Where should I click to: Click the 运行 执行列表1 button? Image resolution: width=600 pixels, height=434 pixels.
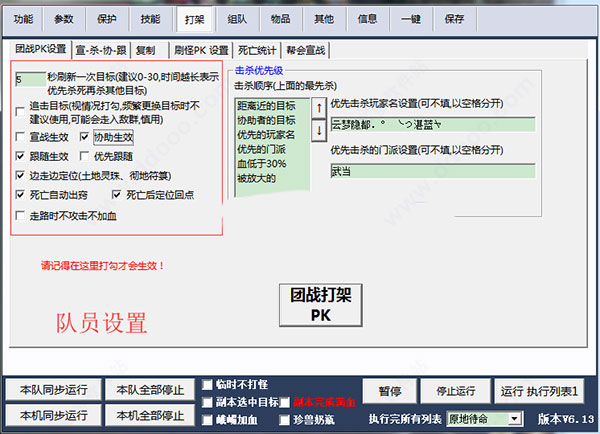(x=539, y=391)
